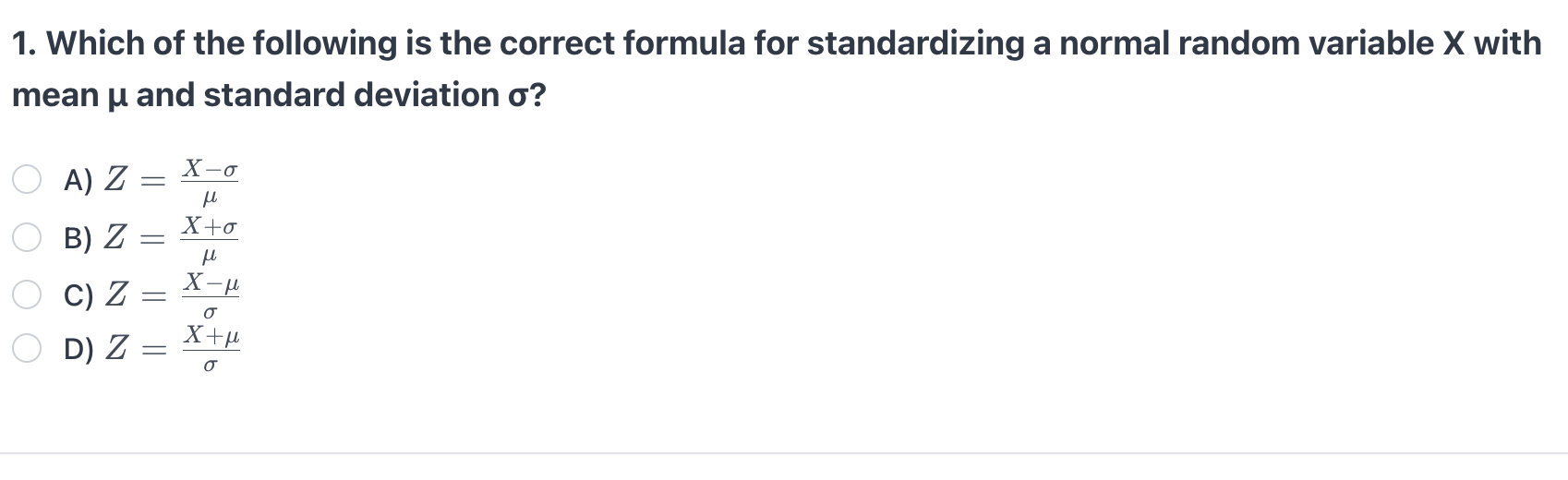
Task: Click the Z symbol in option D
Action: (116, 349)
